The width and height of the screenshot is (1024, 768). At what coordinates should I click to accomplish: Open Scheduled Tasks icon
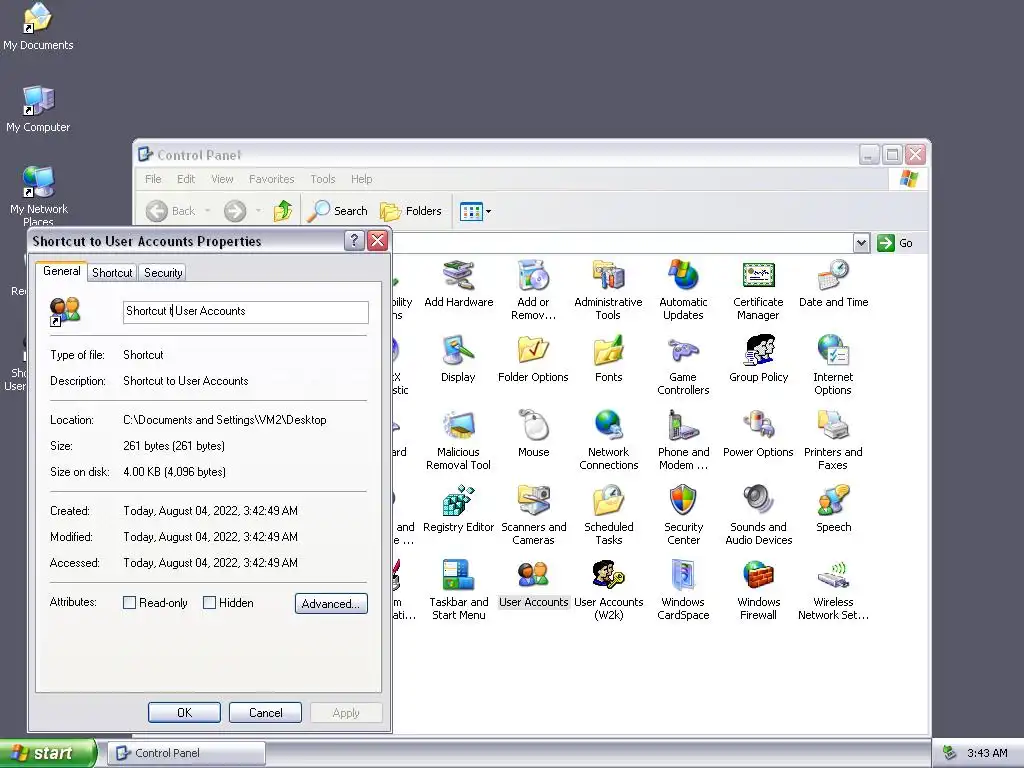tap(609, 515)
